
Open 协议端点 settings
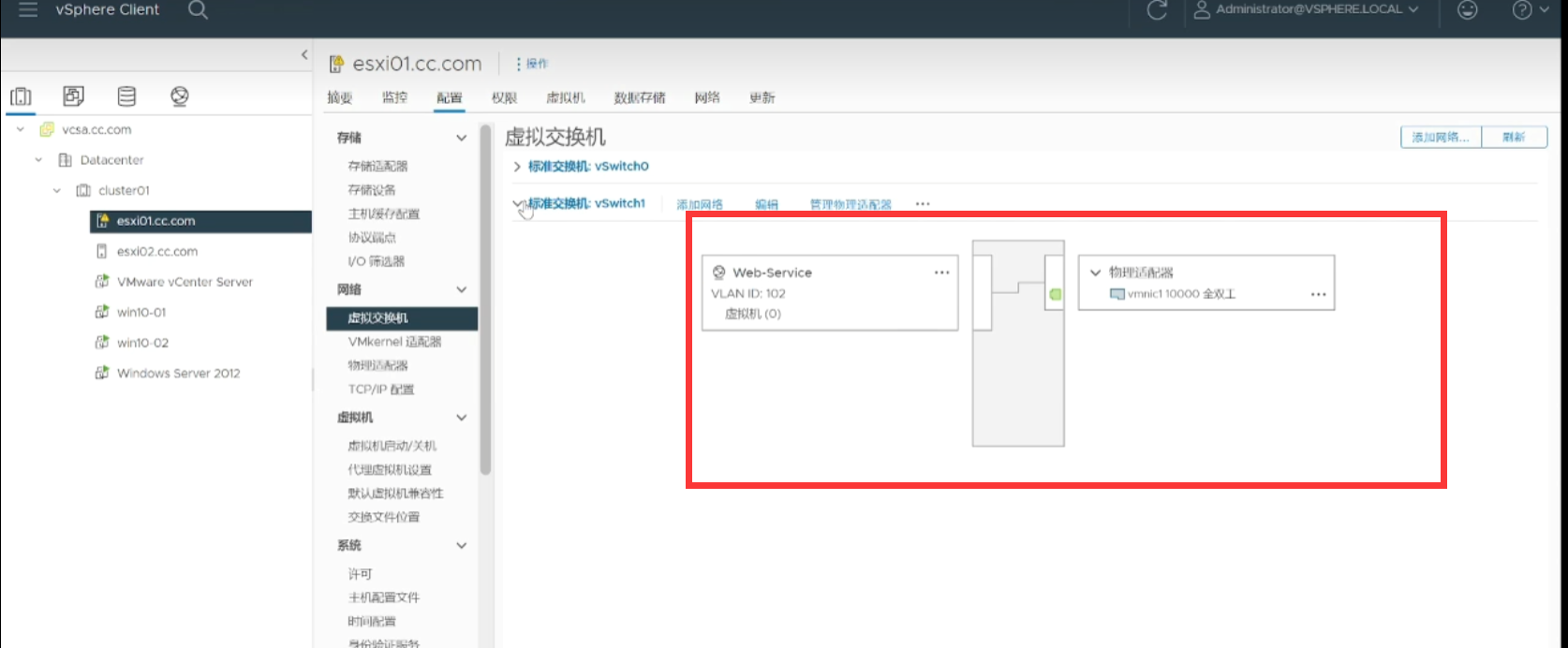[x=372, y=238]
